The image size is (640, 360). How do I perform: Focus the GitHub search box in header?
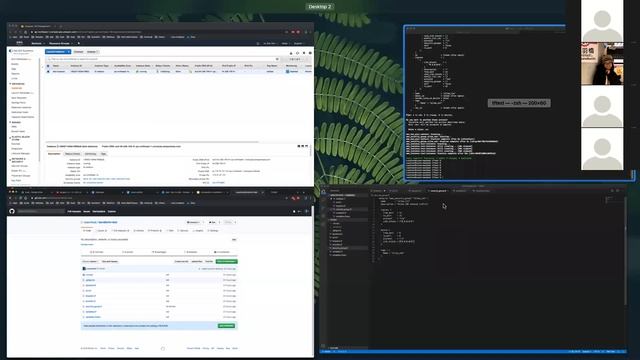pyautogui.click(x=41, y=211)
